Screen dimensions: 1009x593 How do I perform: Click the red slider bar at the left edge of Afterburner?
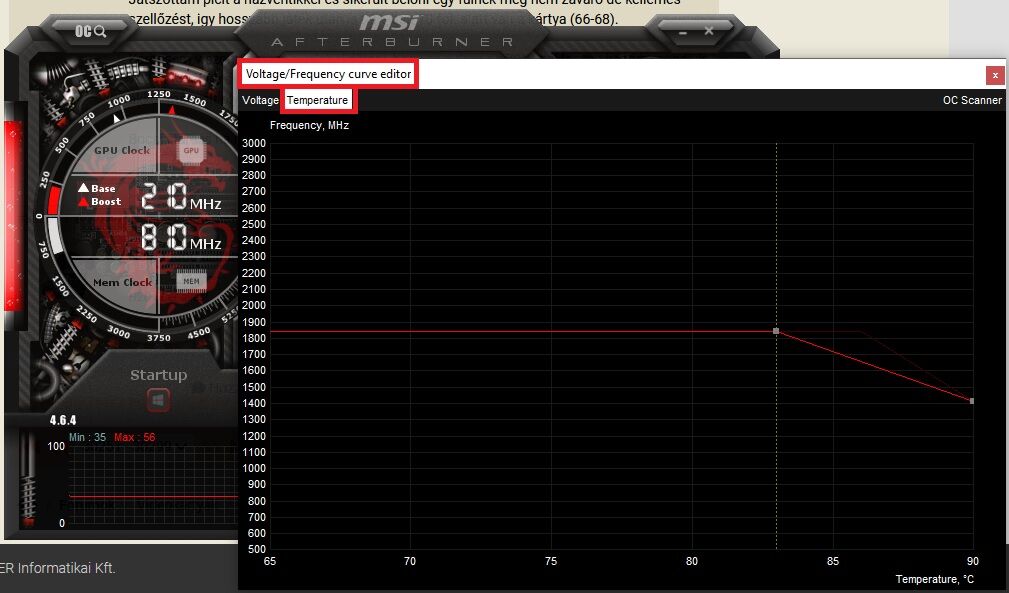14,215
